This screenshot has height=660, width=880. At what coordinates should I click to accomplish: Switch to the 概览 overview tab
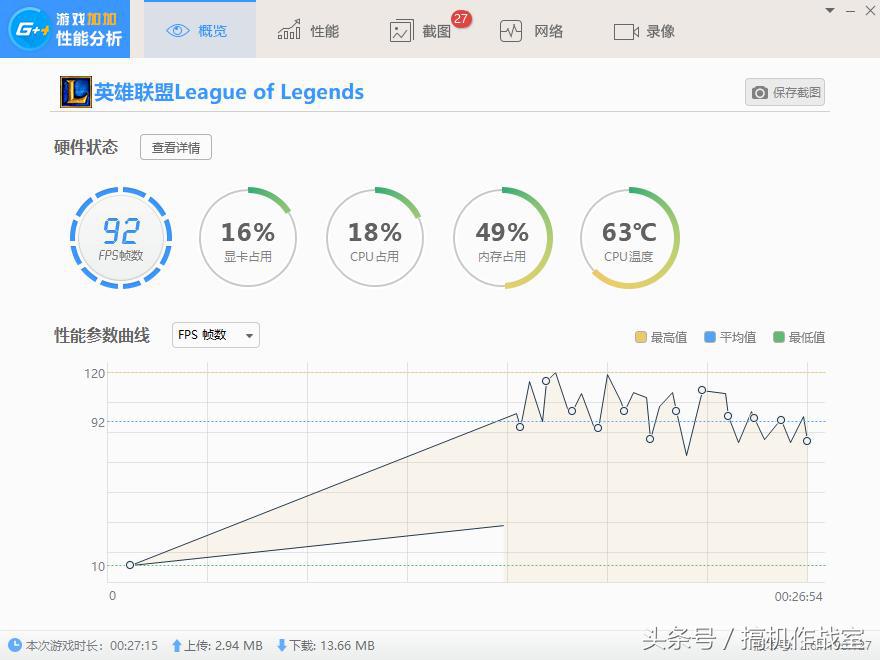click(x=197, y=30)
